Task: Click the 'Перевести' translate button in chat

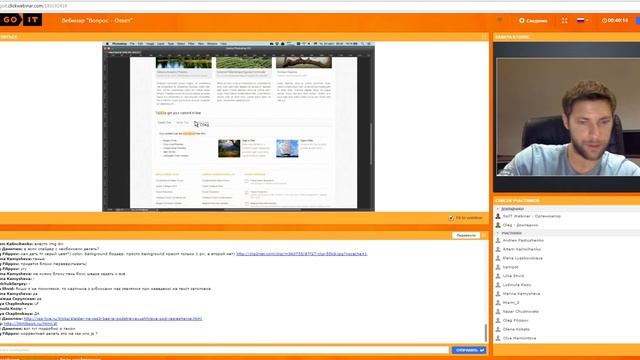Action: click(x=466, y=236)
